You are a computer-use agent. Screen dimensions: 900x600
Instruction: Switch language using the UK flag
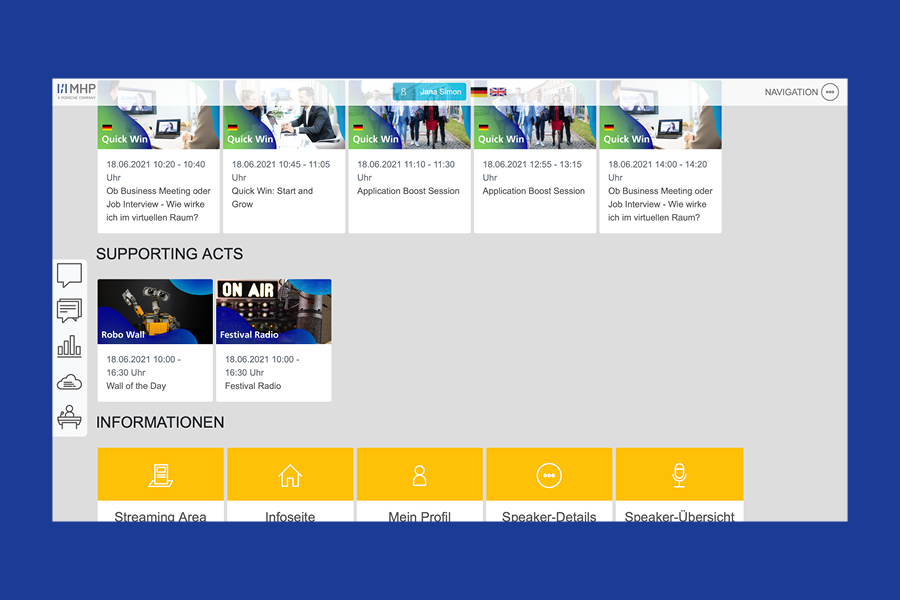point(498,92)
